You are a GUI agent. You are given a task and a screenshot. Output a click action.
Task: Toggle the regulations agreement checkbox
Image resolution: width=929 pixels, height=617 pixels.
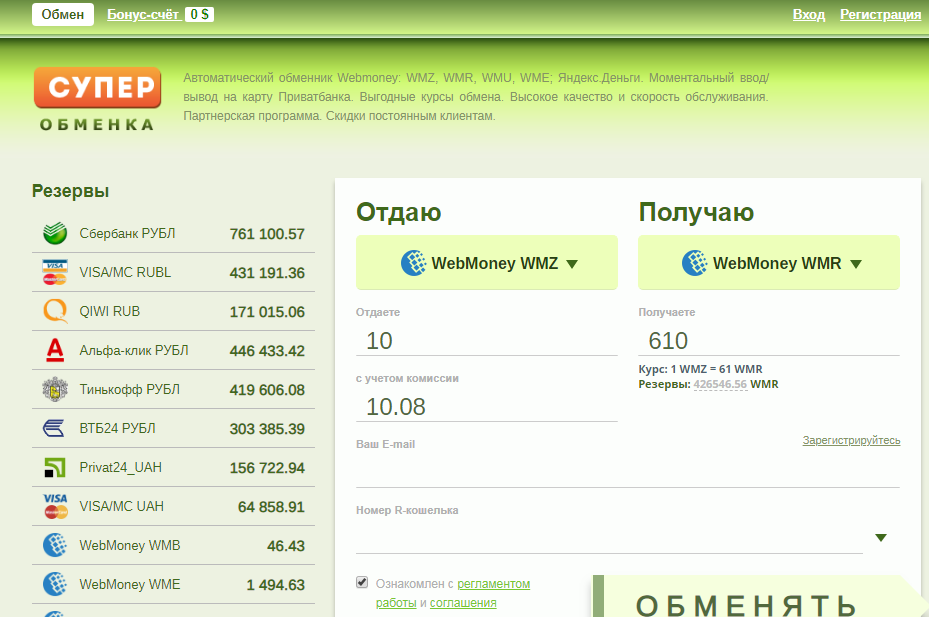coord(362,583)
